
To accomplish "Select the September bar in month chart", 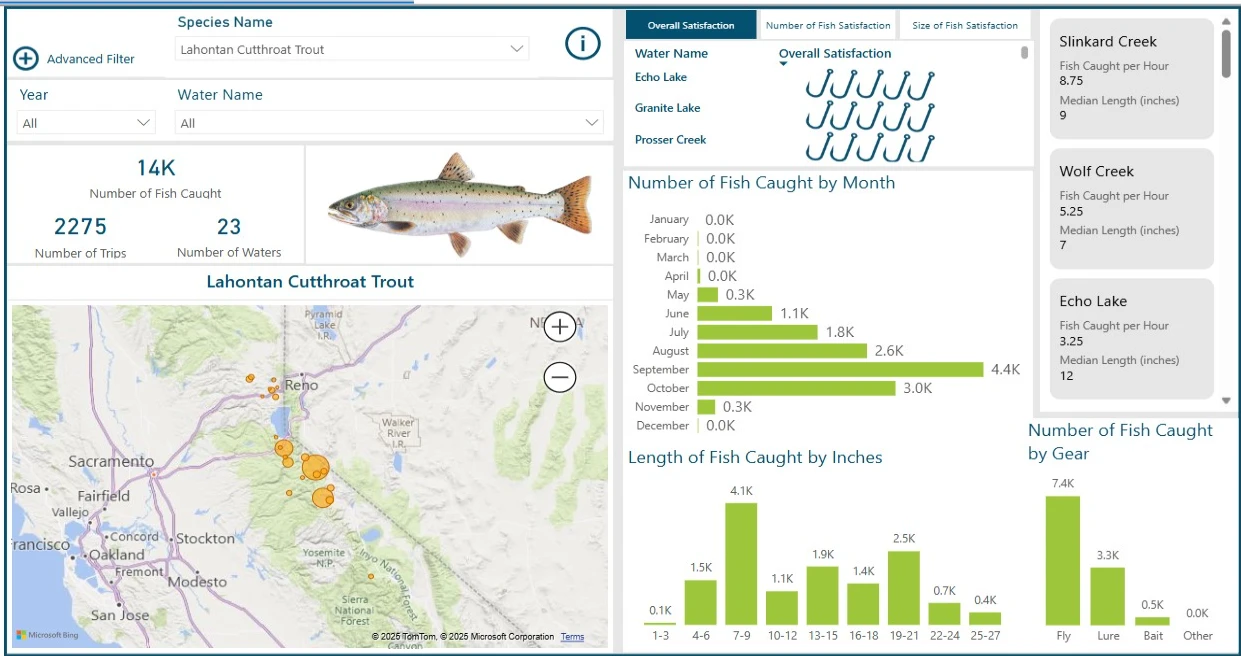I will pyautogui.click(x=840, y=370).
